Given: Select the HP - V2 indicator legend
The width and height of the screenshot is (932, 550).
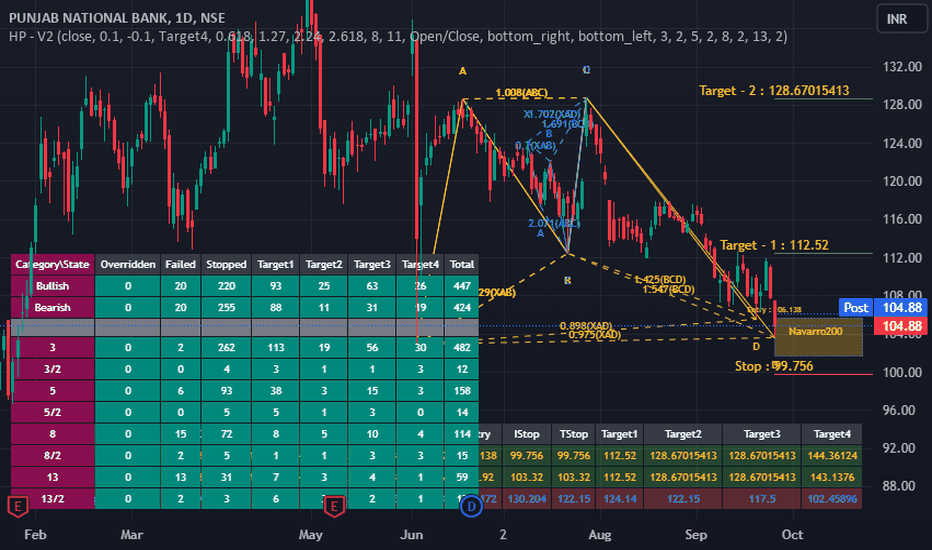Looking at the screenshot, I should click(x=398, y=37).
